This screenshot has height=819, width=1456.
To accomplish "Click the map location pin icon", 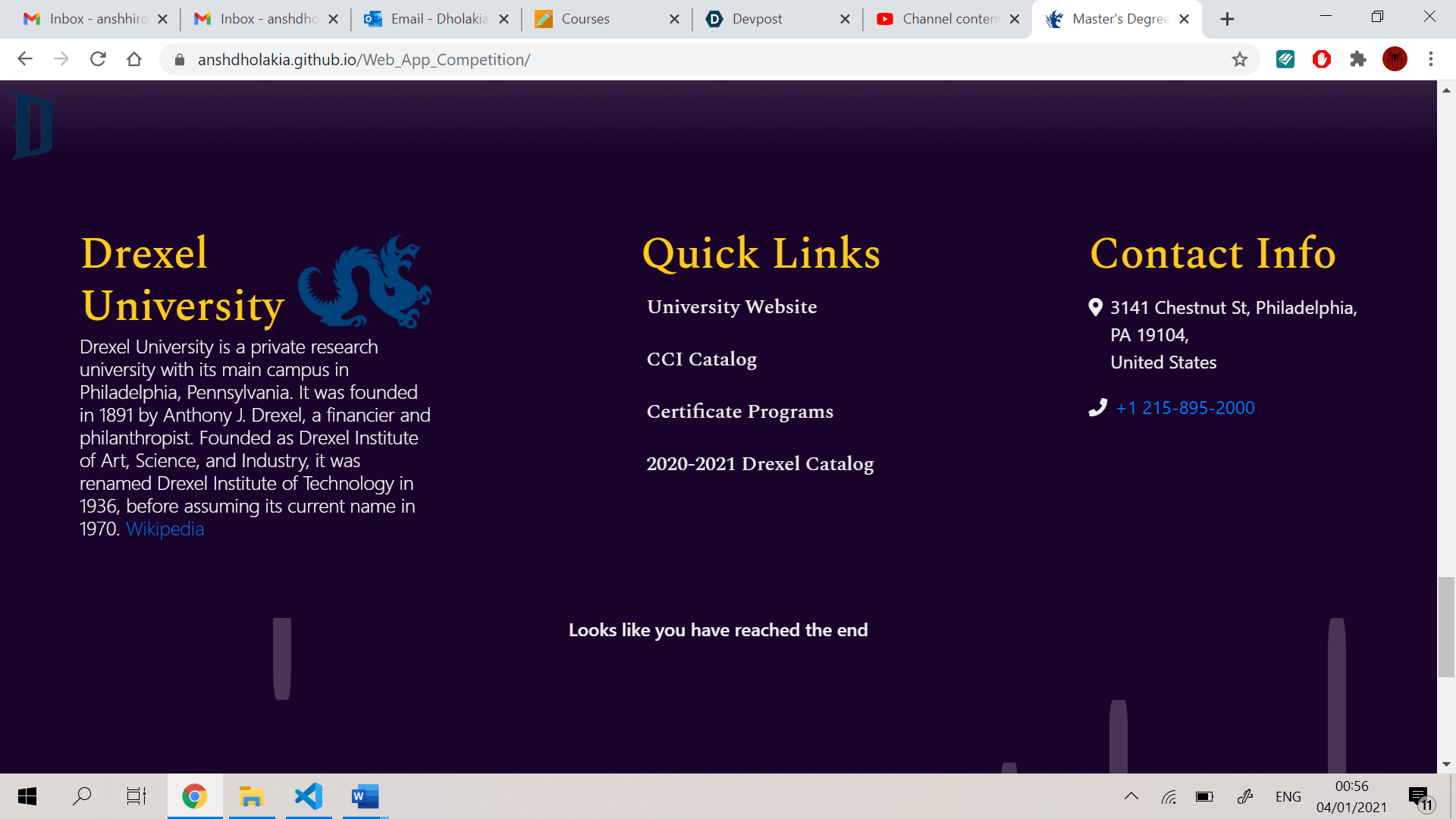I will pos(1095,307).
